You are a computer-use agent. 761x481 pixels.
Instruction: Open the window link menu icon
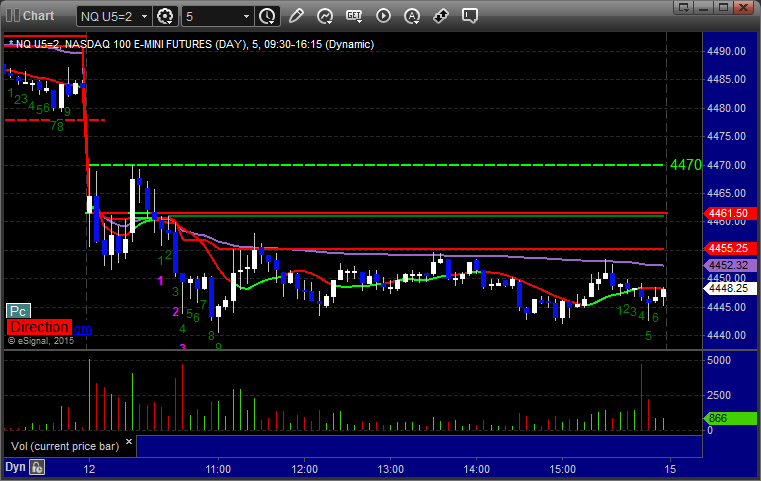(x=684, y=7)
